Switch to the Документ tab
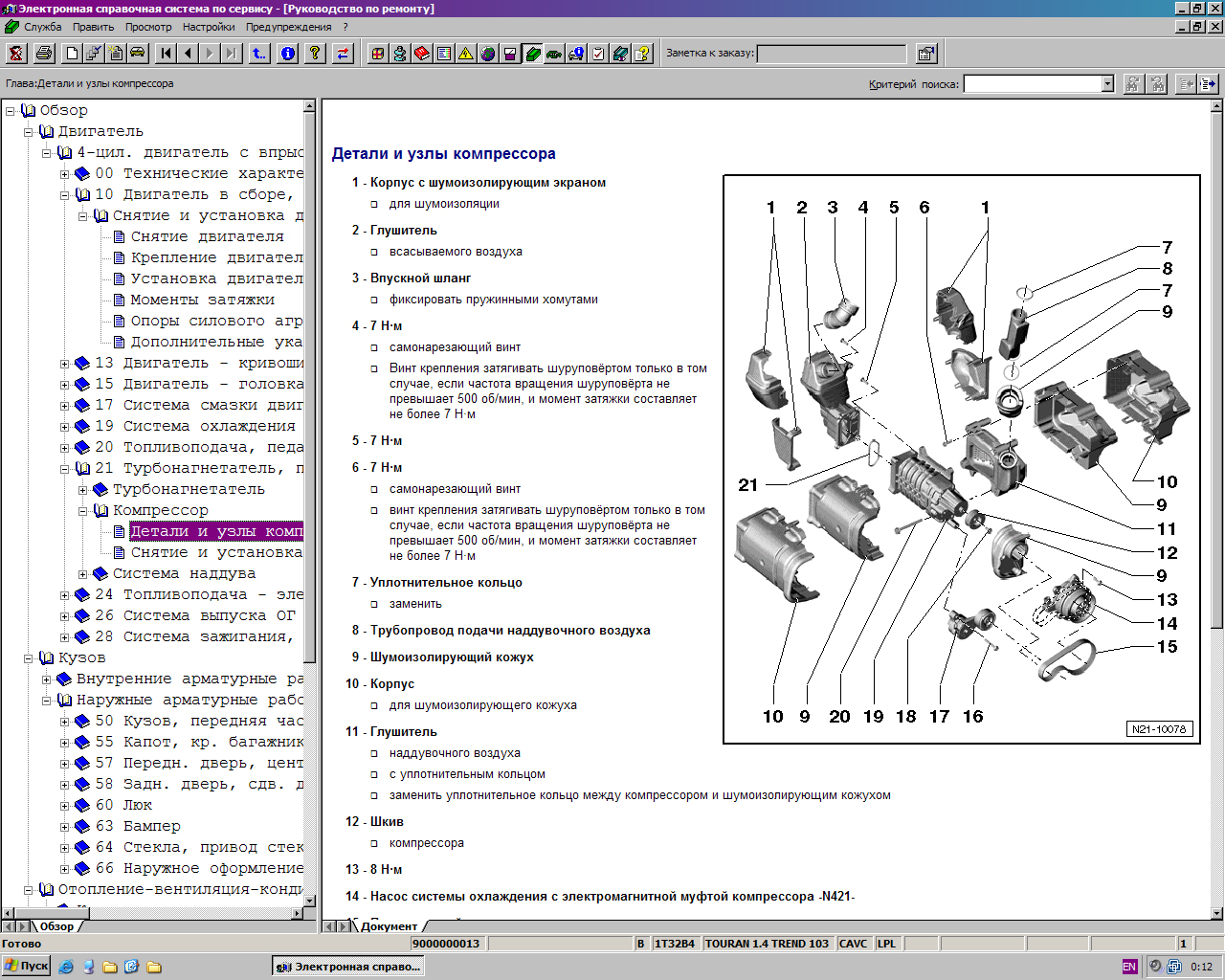The height and width of the screenshot is (980, 1225). click(x=390, y=926)
